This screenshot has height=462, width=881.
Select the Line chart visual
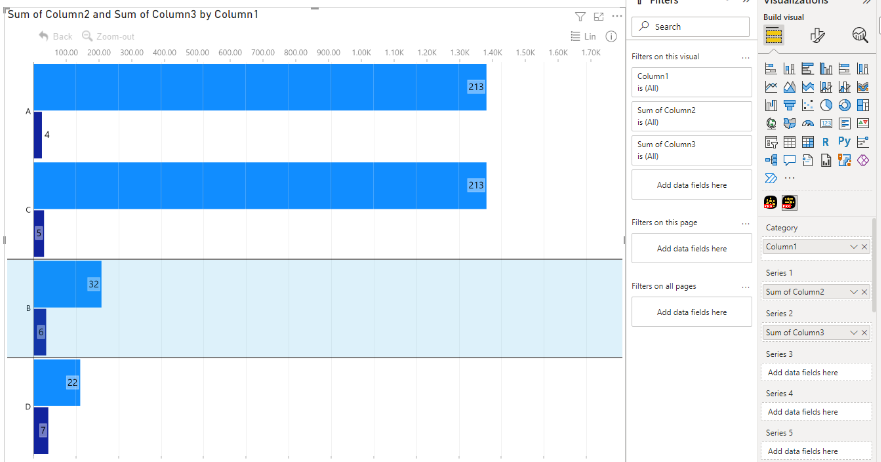click(x=771, y=87)
